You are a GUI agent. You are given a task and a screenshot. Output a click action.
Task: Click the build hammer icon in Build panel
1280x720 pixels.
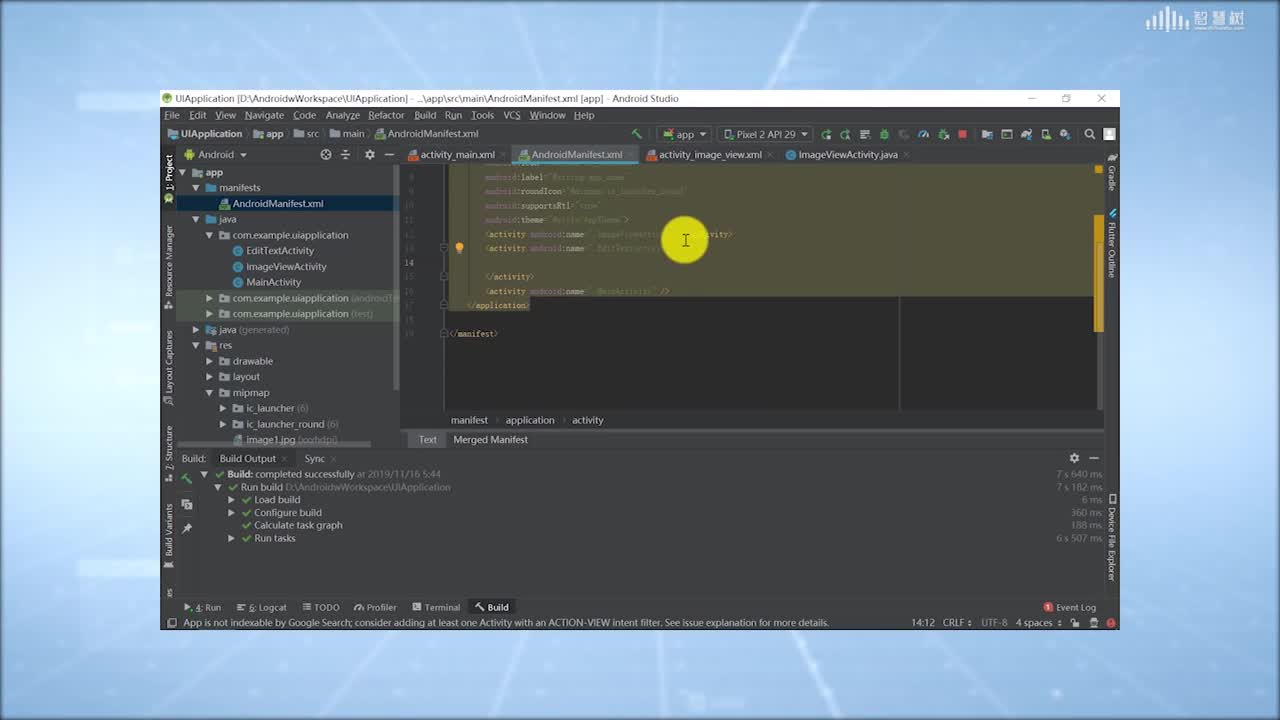click(x=187, y=479)
